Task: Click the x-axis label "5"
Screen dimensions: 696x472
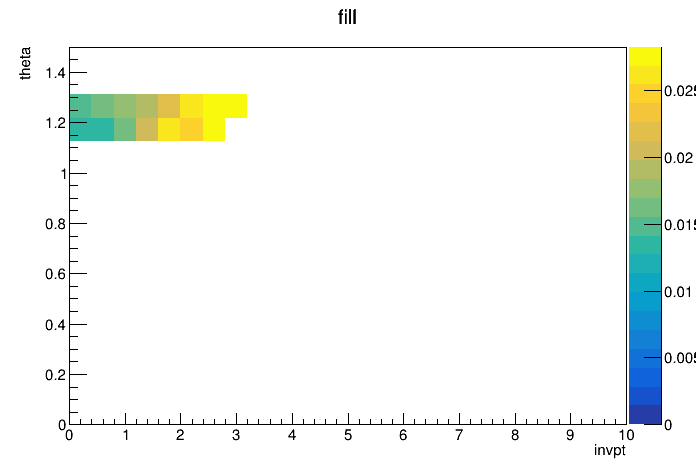Action: [x=348, y=435]
